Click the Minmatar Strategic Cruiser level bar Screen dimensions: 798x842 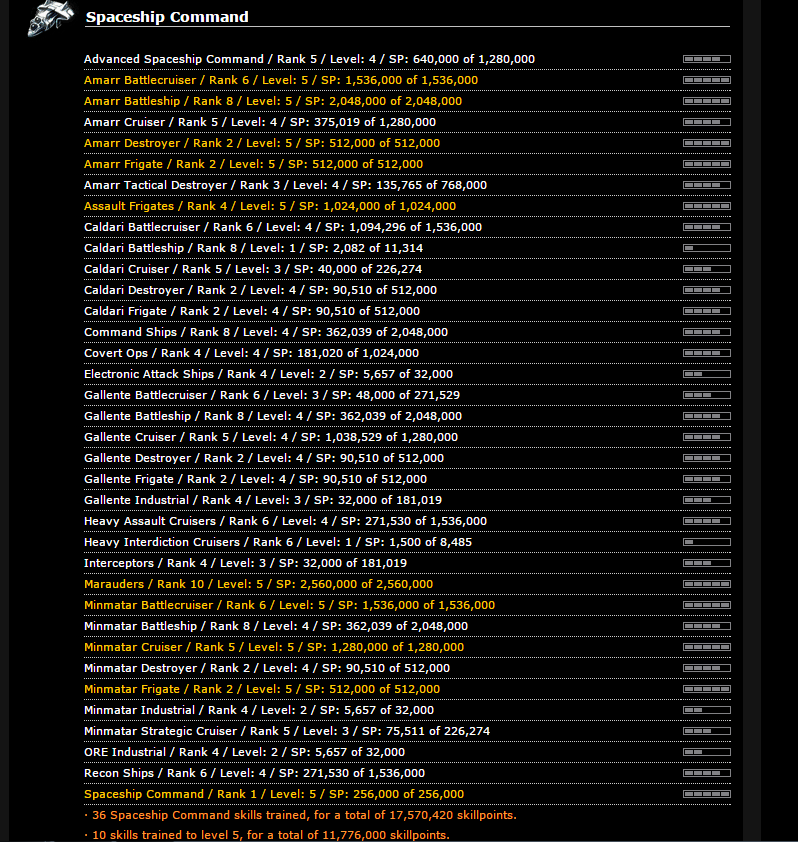tap(707, 731)
